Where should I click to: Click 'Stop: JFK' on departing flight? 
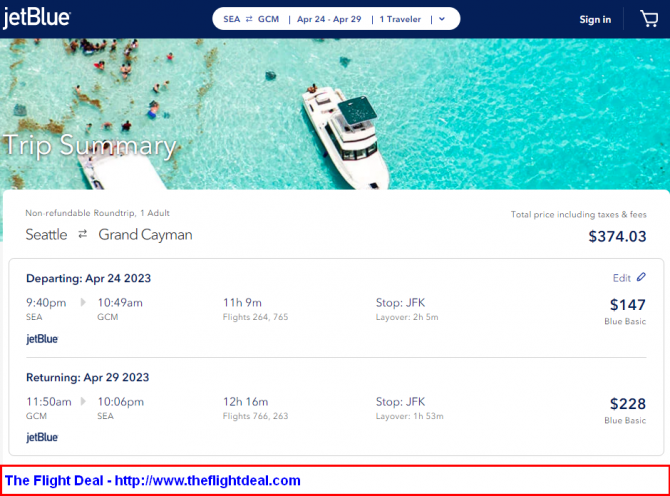[400, 302]
